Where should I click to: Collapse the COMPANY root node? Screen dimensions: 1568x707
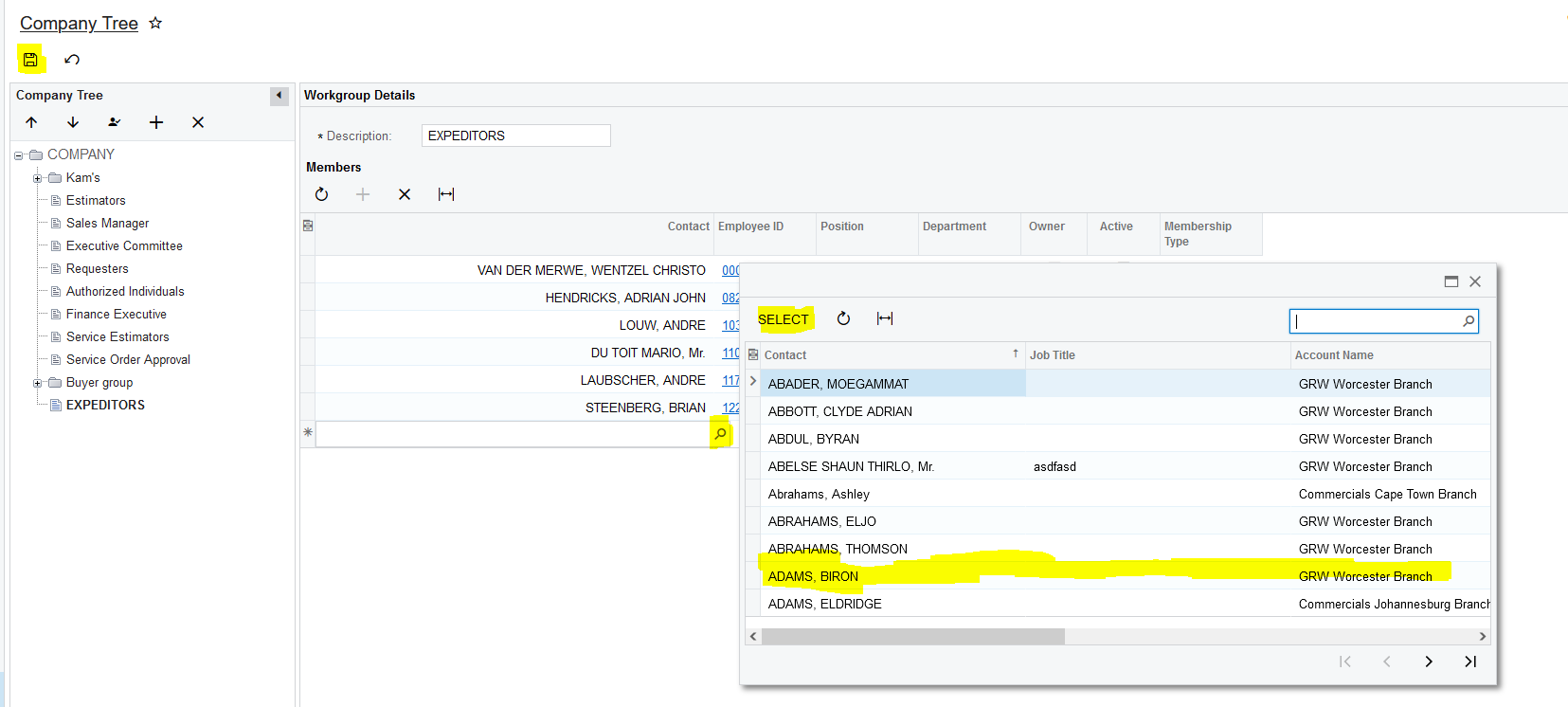[18, 155]
